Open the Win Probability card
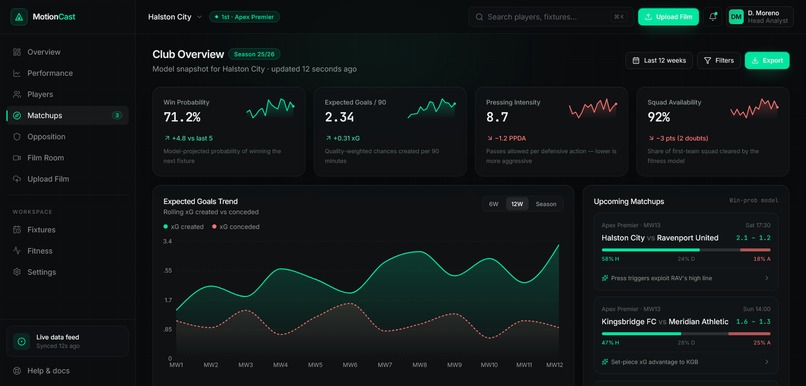 [229, 132]
